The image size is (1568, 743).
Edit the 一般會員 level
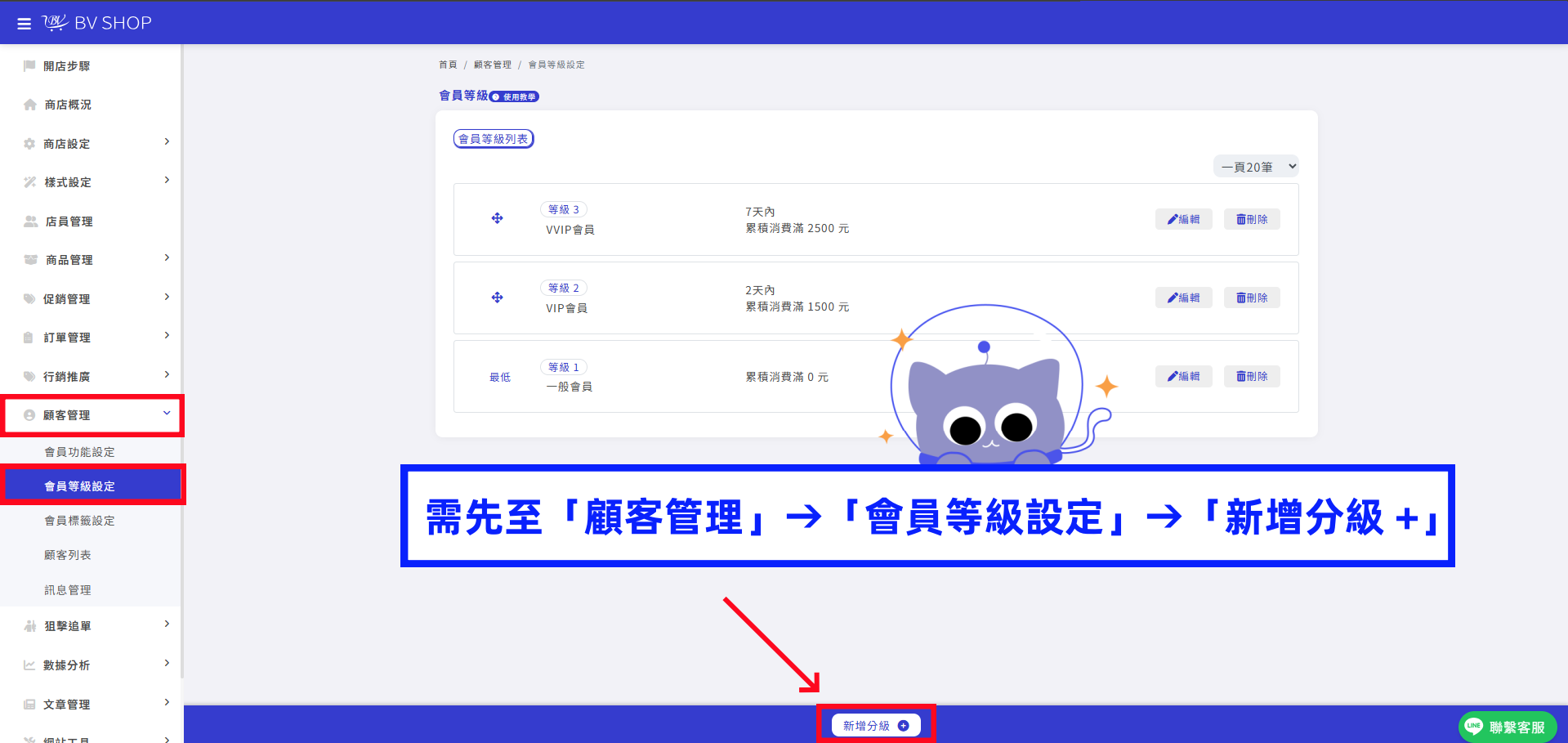tap(1184, 376)
